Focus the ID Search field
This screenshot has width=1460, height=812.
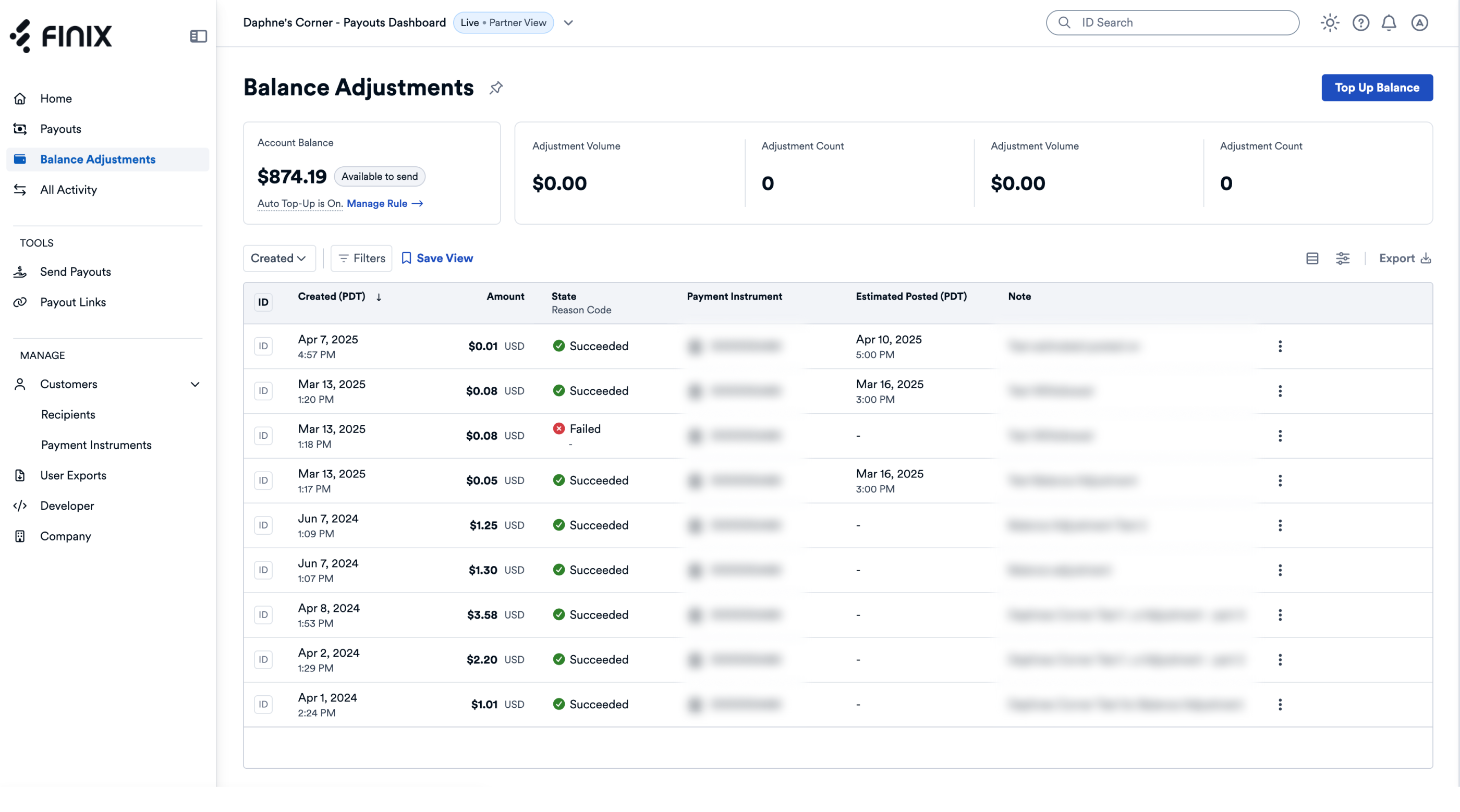pyautogui.click(x=1172, y=22)
